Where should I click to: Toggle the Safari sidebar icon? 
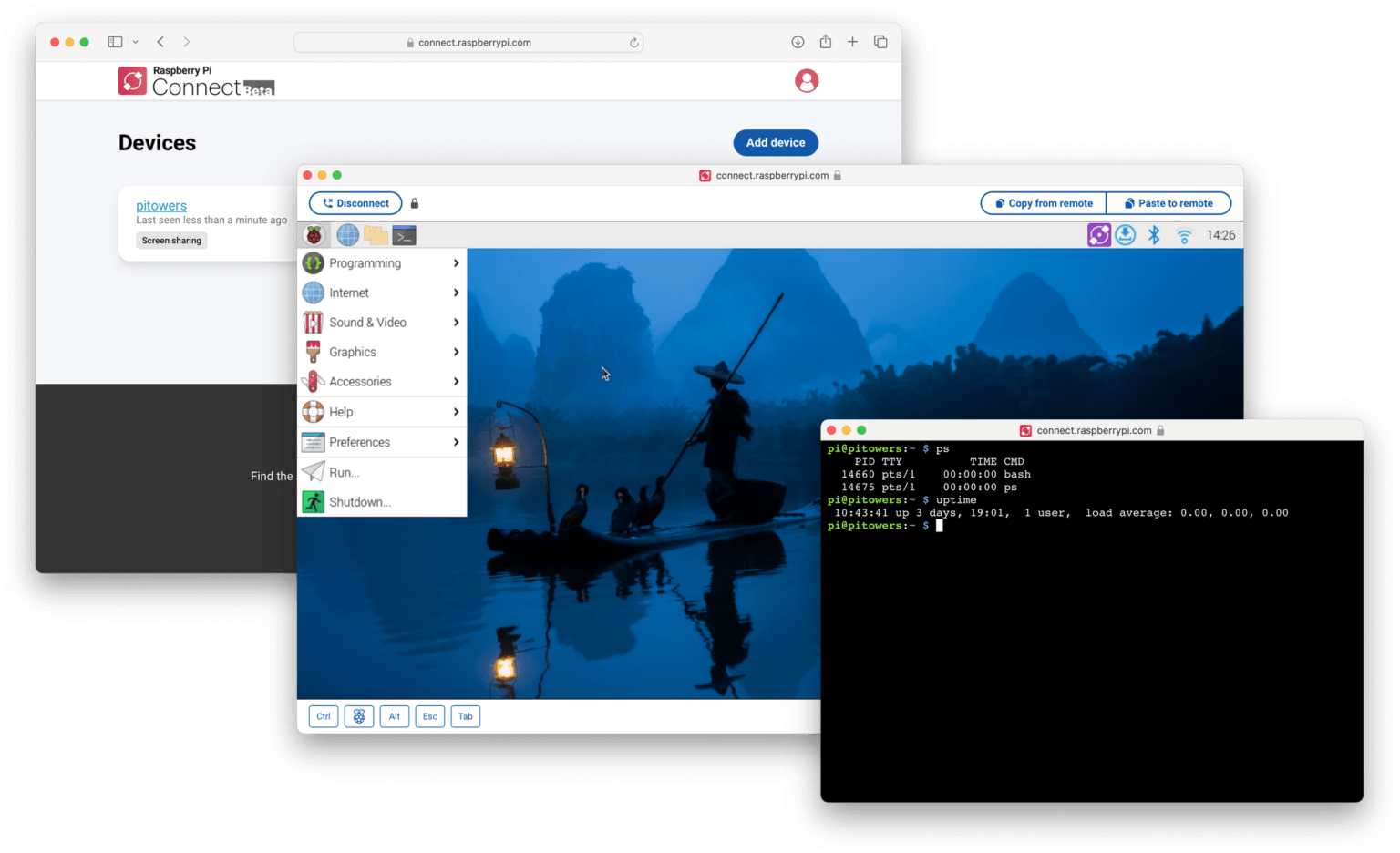[115, 42]
